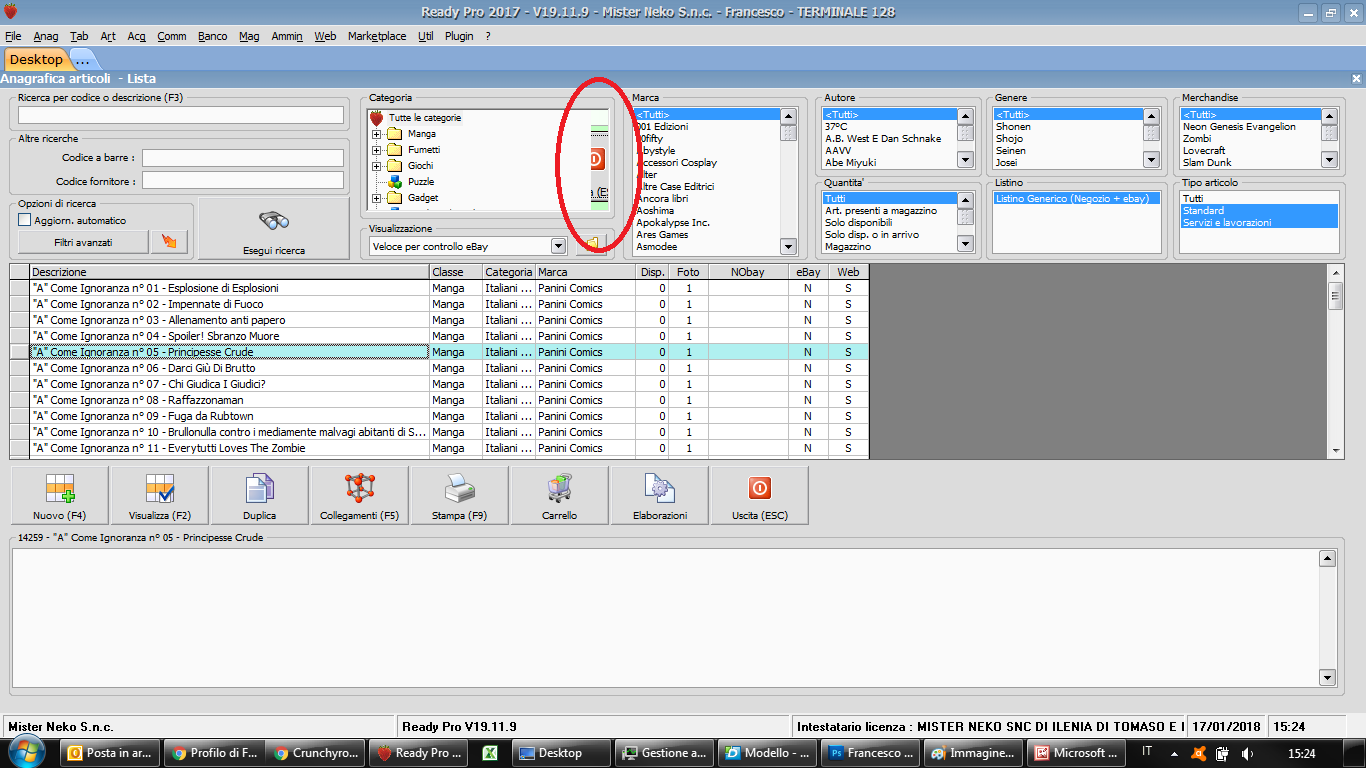Click the Quantita' list scroll-down arrow

pos(965,243)
